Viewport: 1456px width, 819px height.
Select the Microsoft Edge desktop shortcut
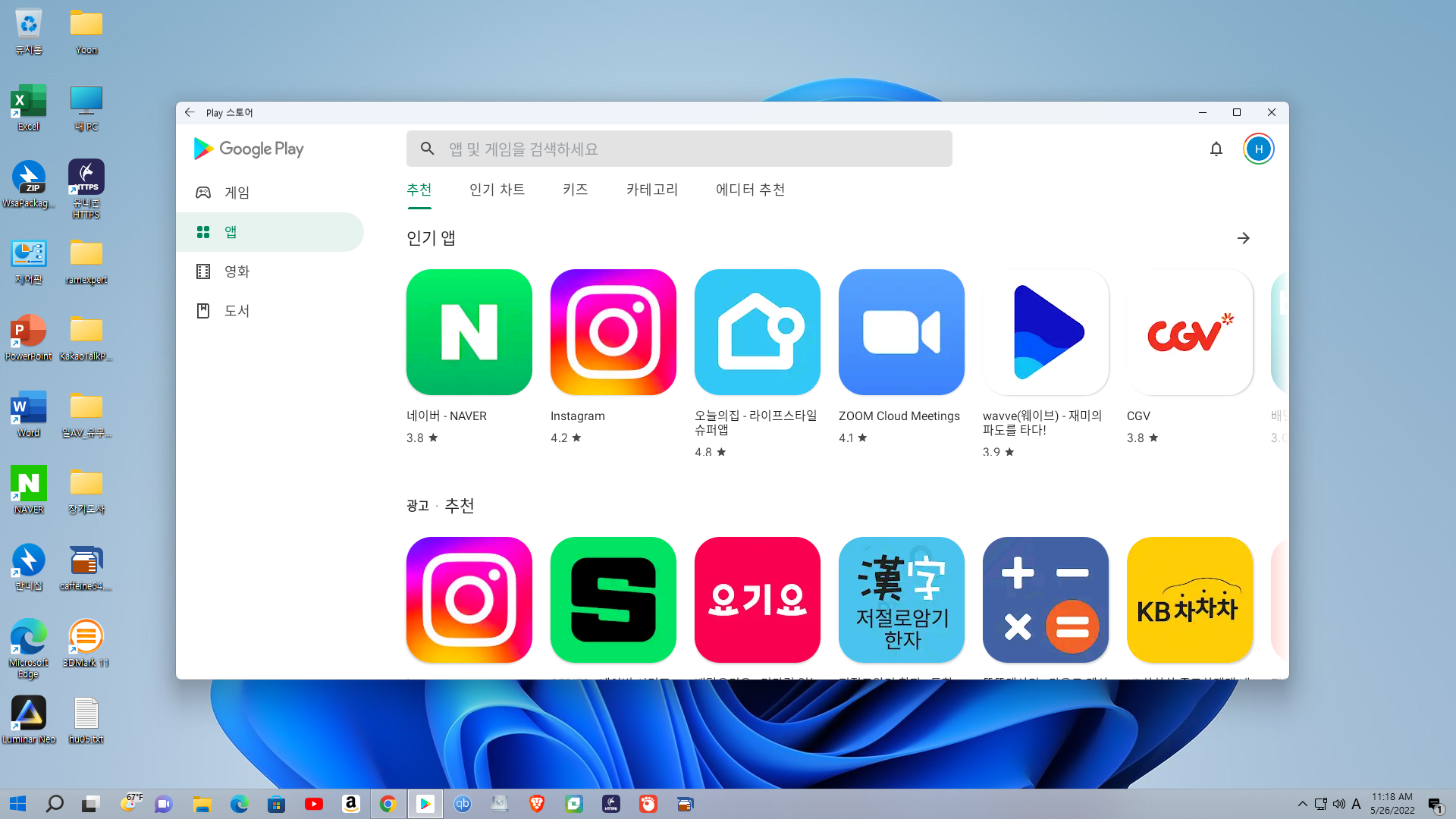coord(29,649)
